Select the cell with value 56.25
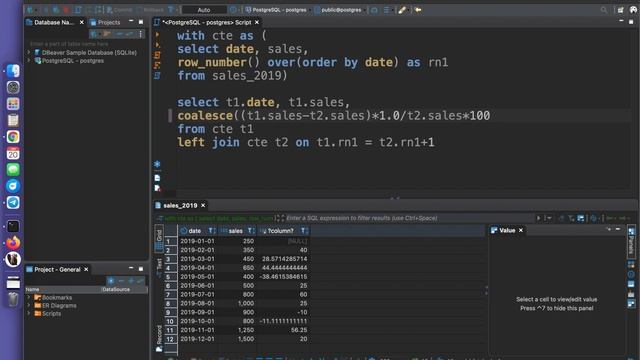640x360 pixels. pyautogui.click(x=283, y=330)
